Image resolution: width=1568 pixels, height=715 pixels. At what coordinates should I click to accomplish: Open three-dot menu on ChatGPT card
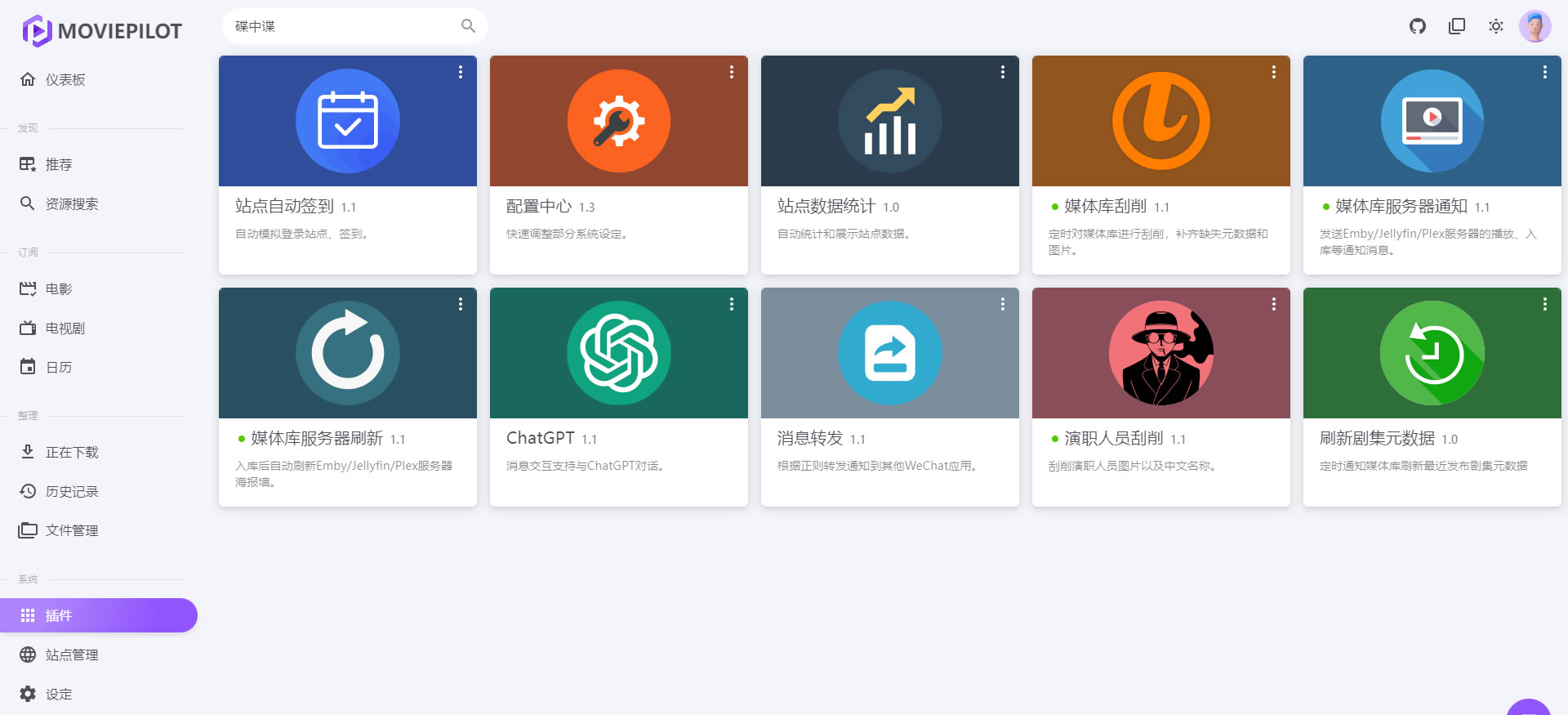(x=732, y=304)
